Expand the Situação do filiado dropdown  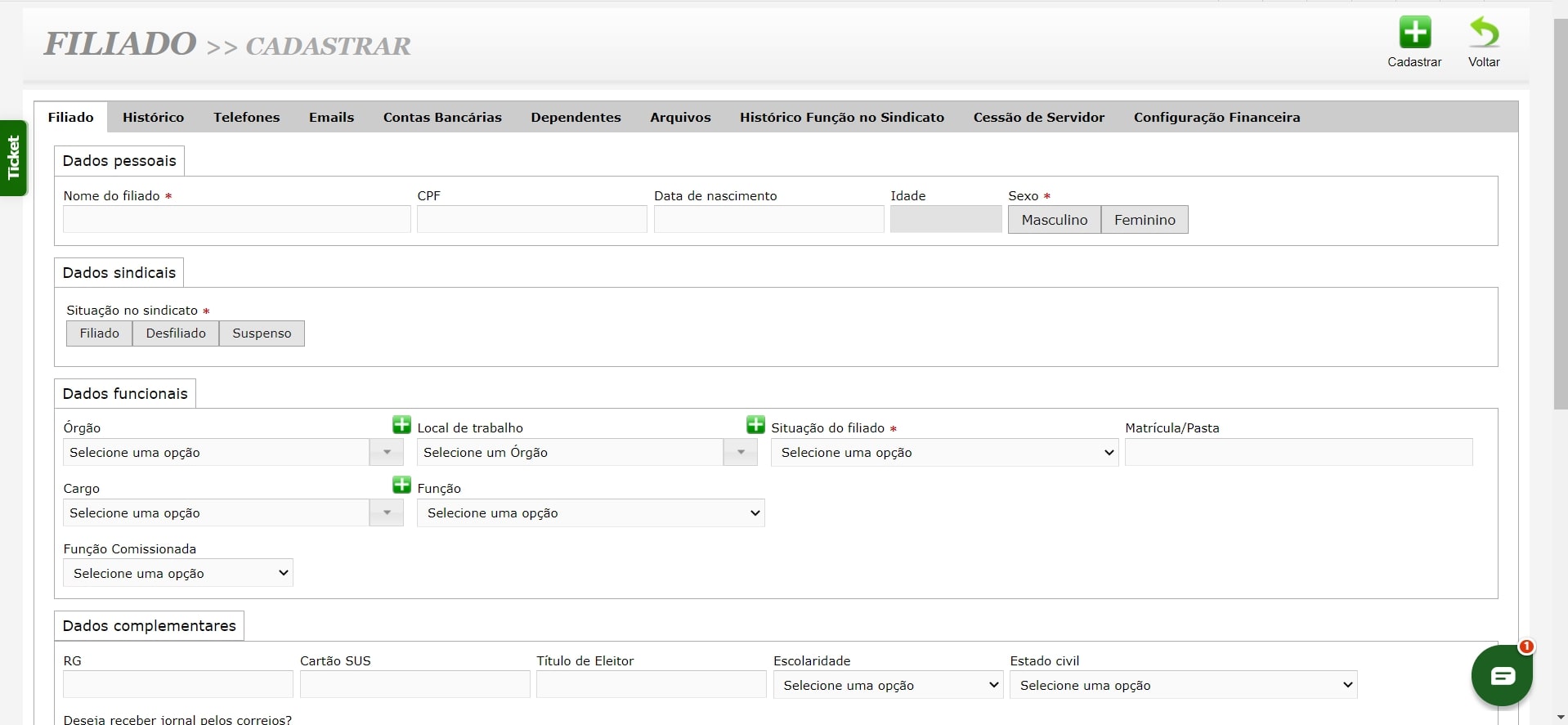pyautogui.click(x=944, y=453)
